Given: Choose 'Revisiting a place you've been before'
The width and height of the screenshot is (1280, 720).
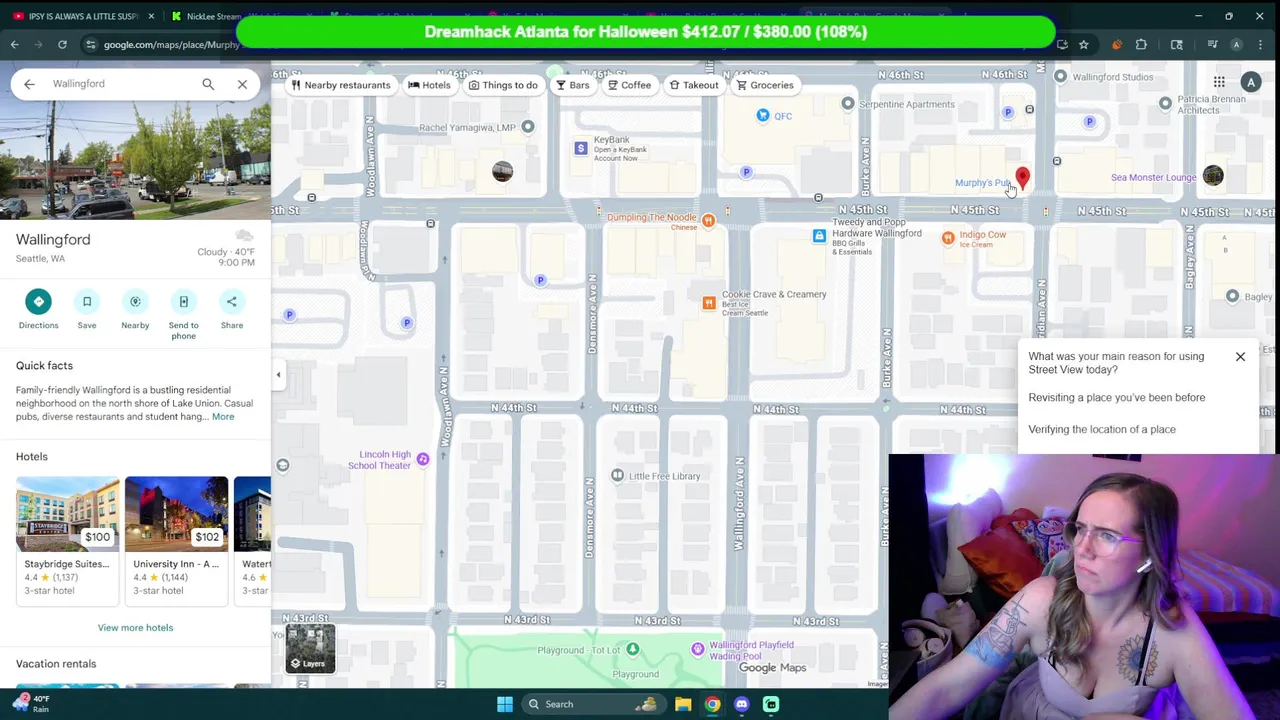Looking at the screenshot, I should tap(1117, 398).
